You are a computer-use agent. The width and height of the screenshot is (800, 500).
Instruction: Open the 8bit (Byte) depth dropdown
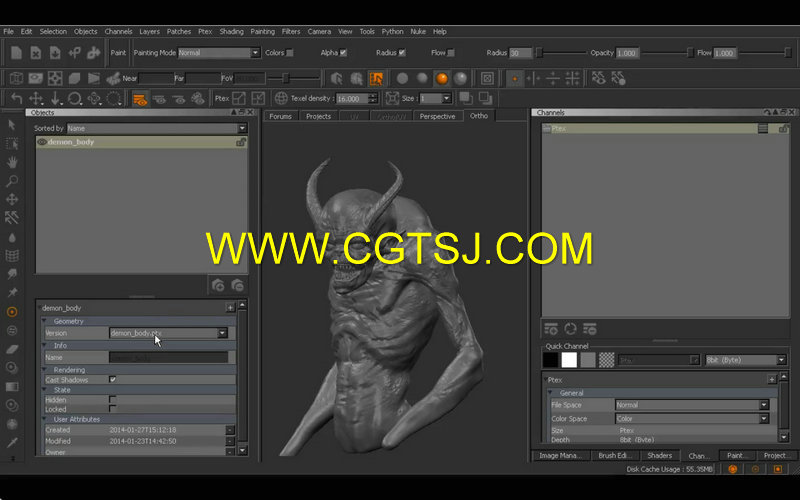[x=745, y=360]
